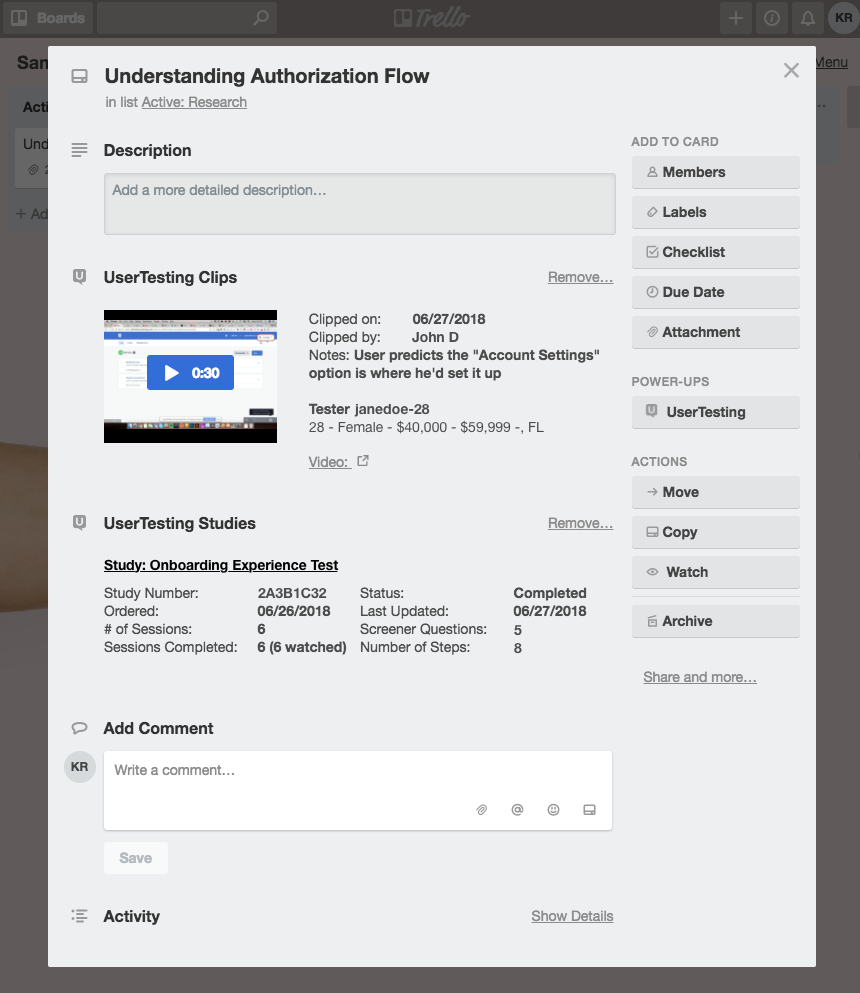Open notifications via the bell icon
This screenshot has width=860, height=993.
pyautogui.click(x=807, y=17)
